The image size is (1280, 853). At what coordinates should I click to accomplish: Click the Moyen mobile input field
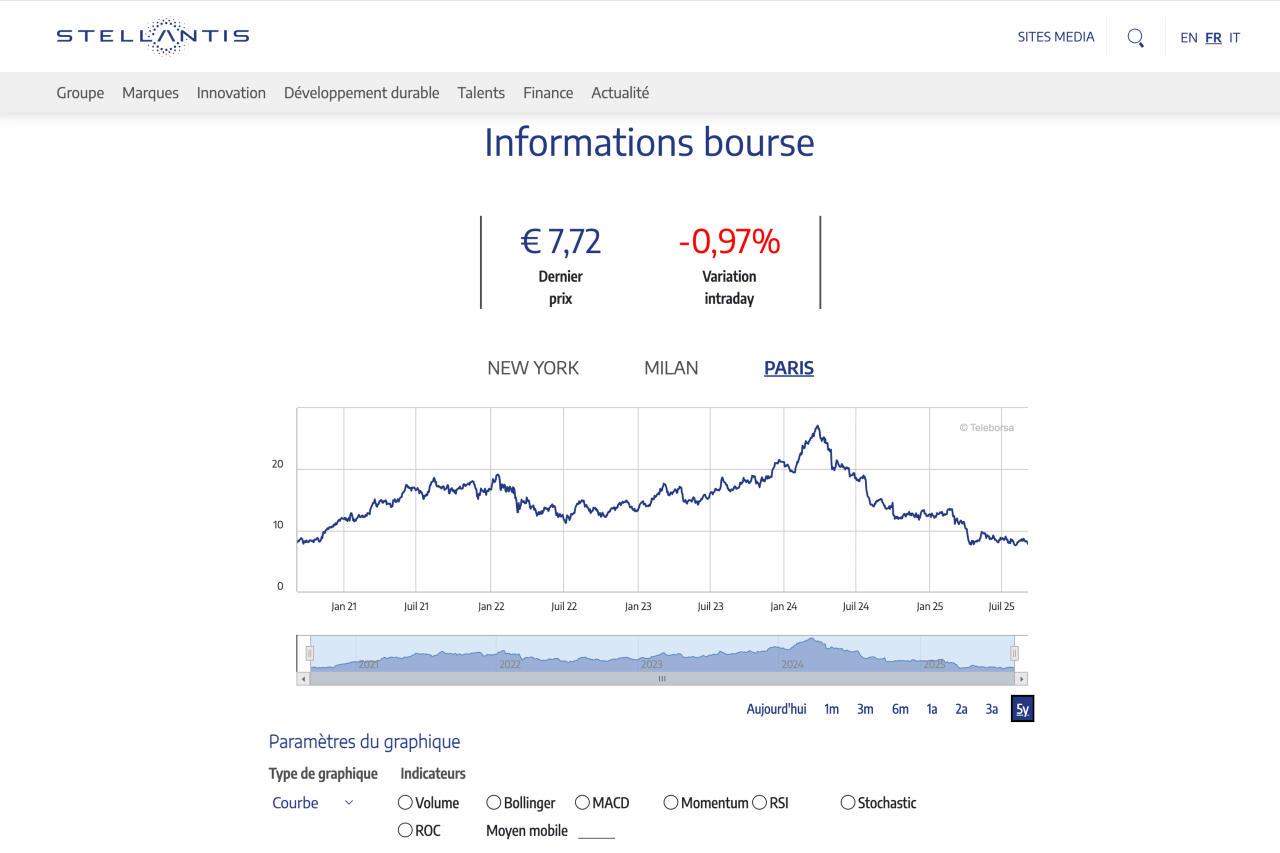point(596,830)
